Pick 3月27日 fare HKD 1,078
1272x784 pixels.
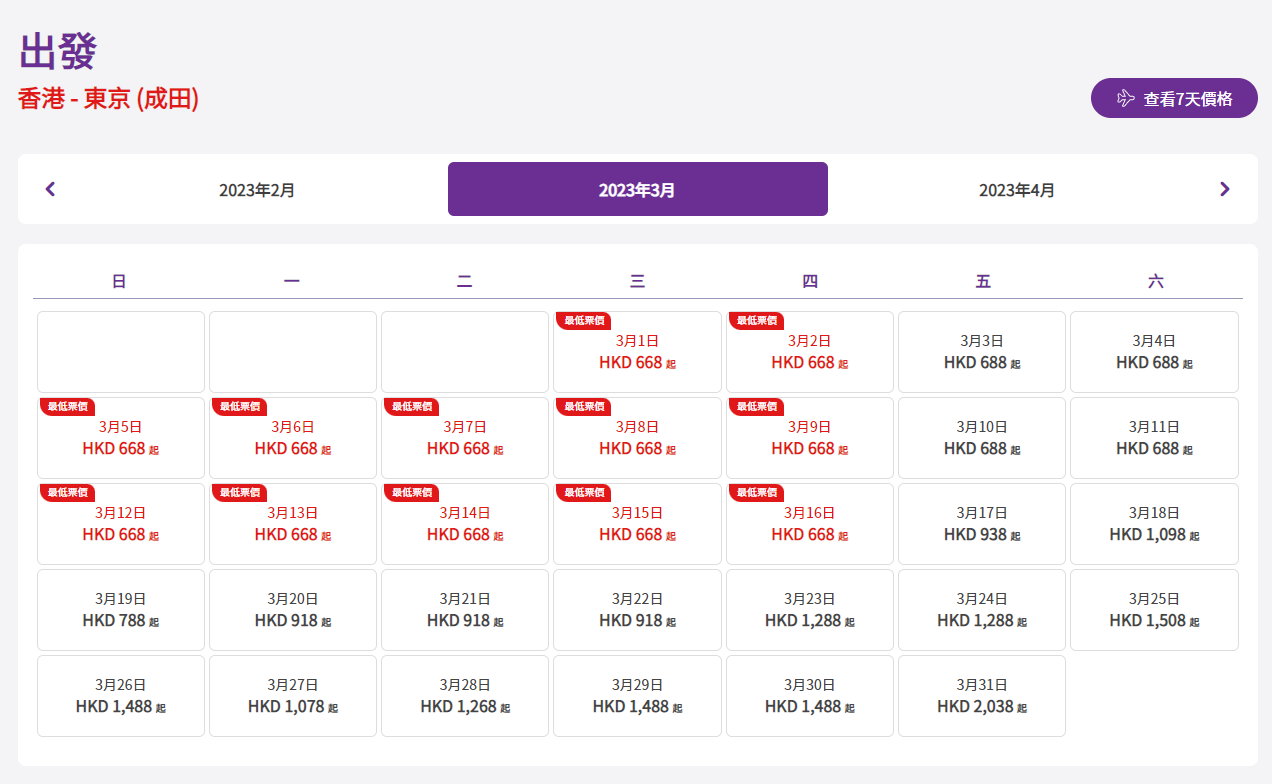[293, 696]
